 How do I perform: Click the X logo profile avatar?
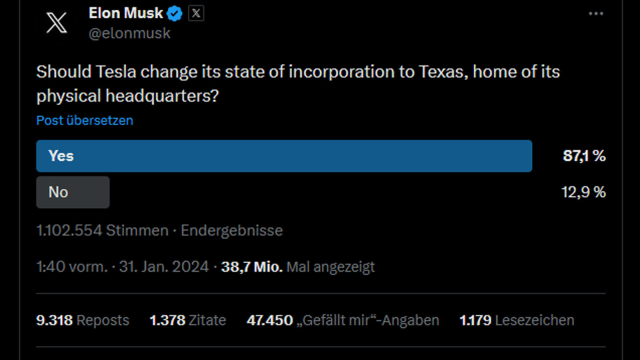pyautogui.click(x=56, y=22)
